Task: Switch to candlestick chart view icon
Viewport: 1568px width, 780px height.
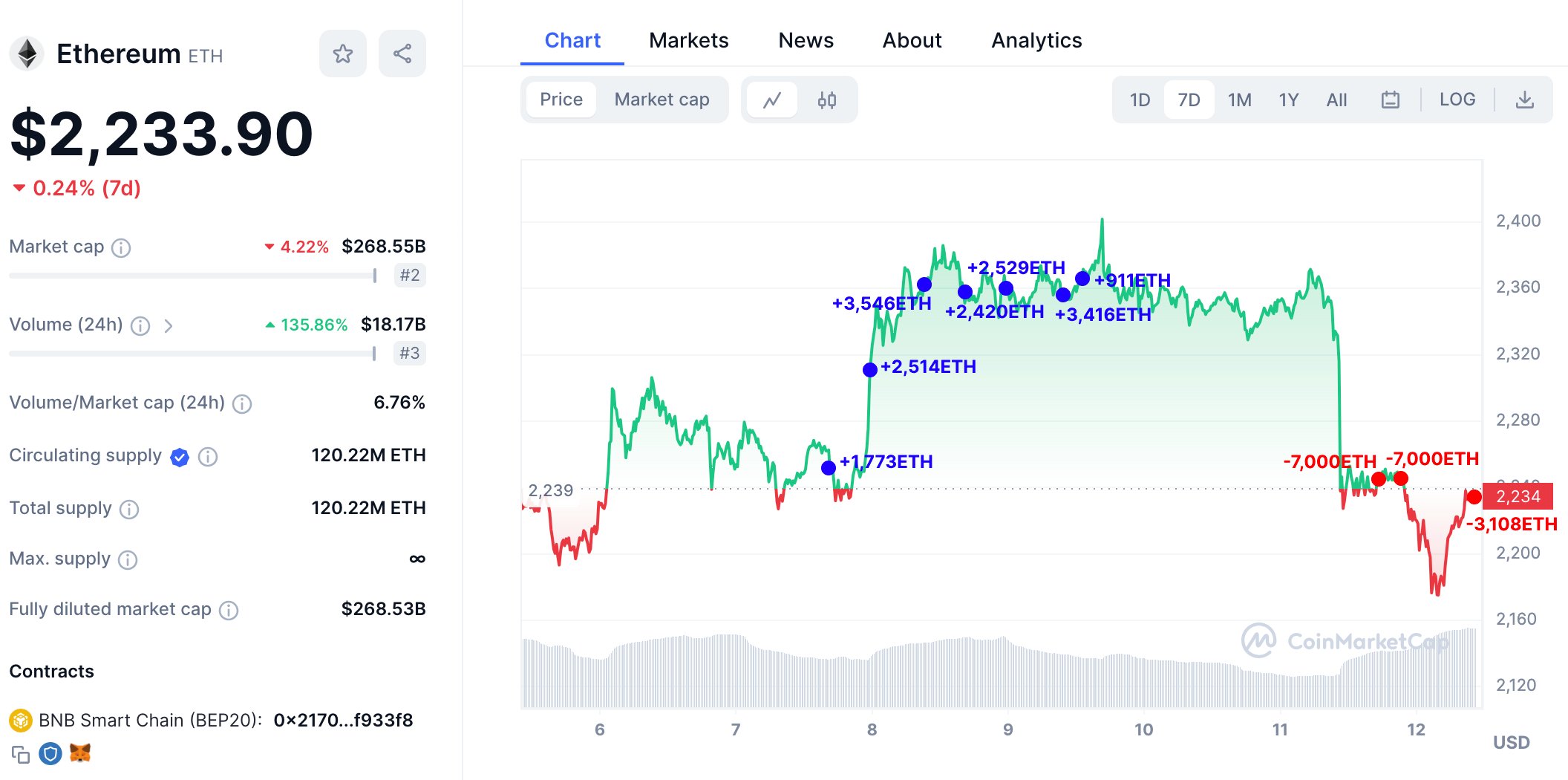Action: pyautogui.click(x=827, y=100)
